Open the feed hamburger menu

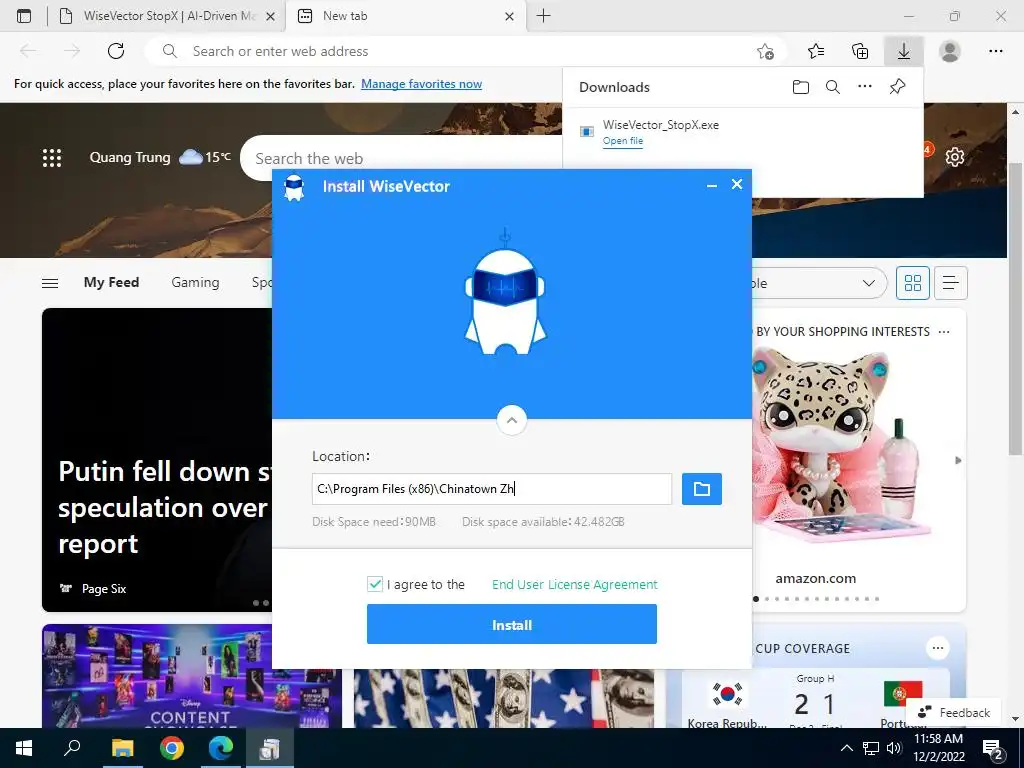pyautogui.click(x=50, y=283)
